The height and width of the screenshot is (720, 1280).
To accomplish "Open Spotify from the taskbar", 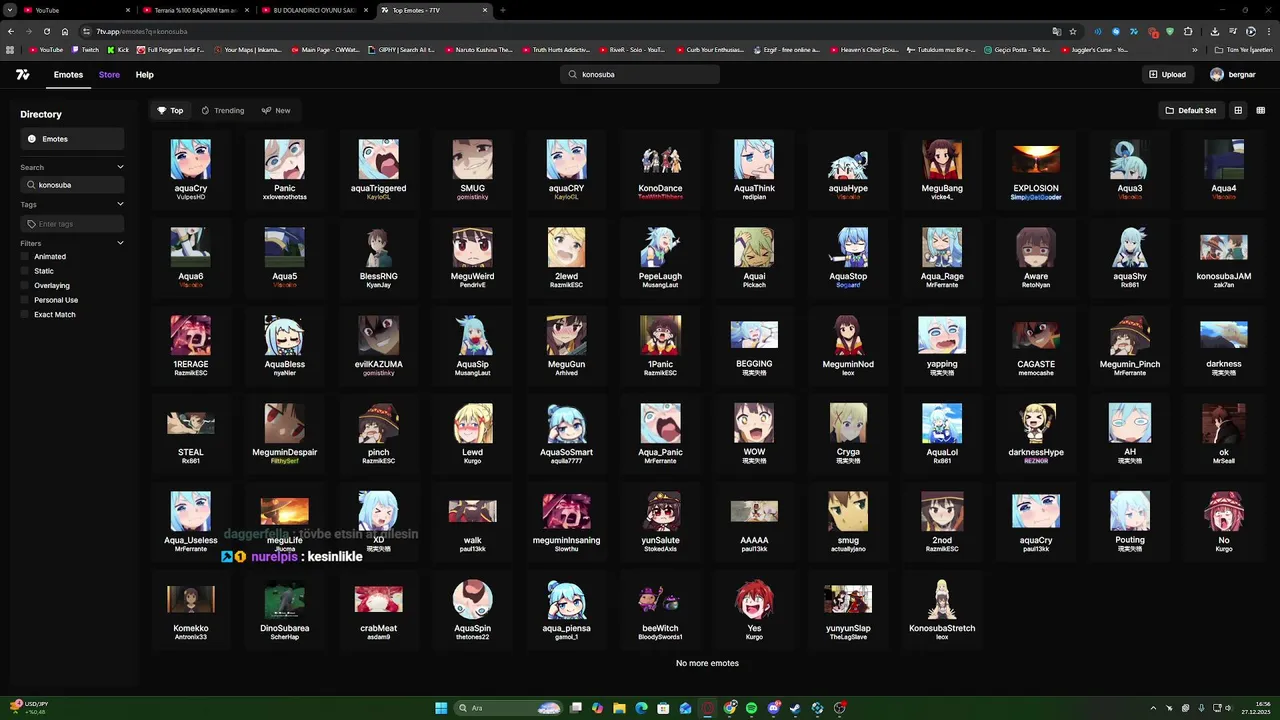I will point(751,708).
